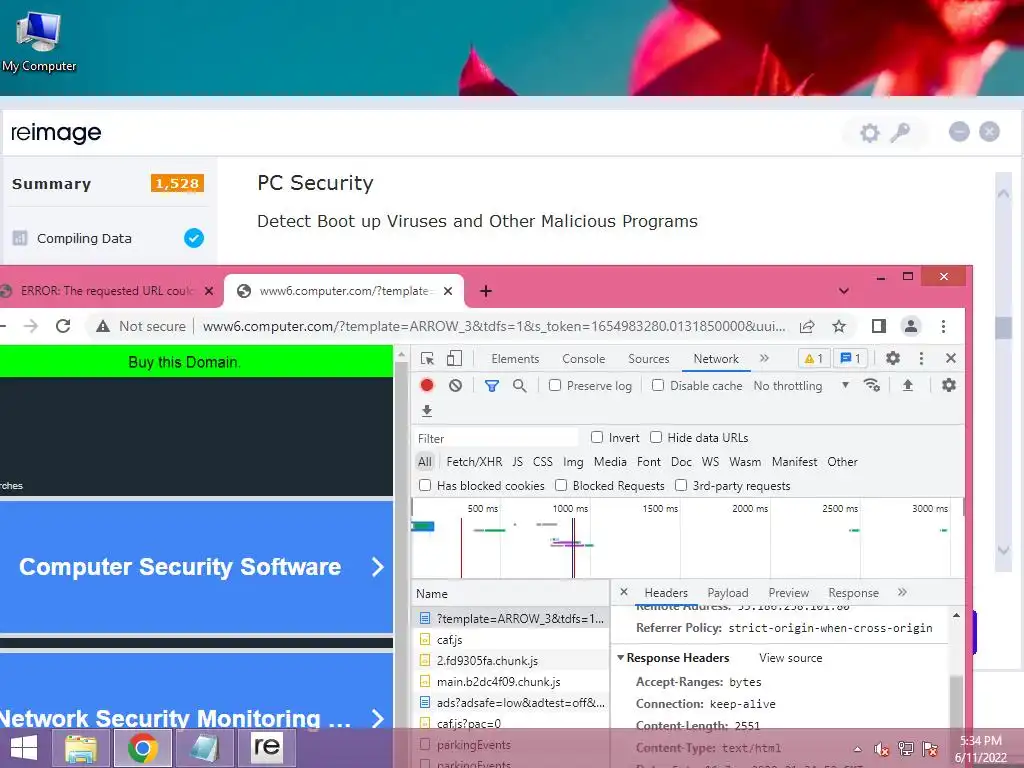Click browser reload icon
The width and height of the screenshot is (1024, 768).
pos(63,326)
